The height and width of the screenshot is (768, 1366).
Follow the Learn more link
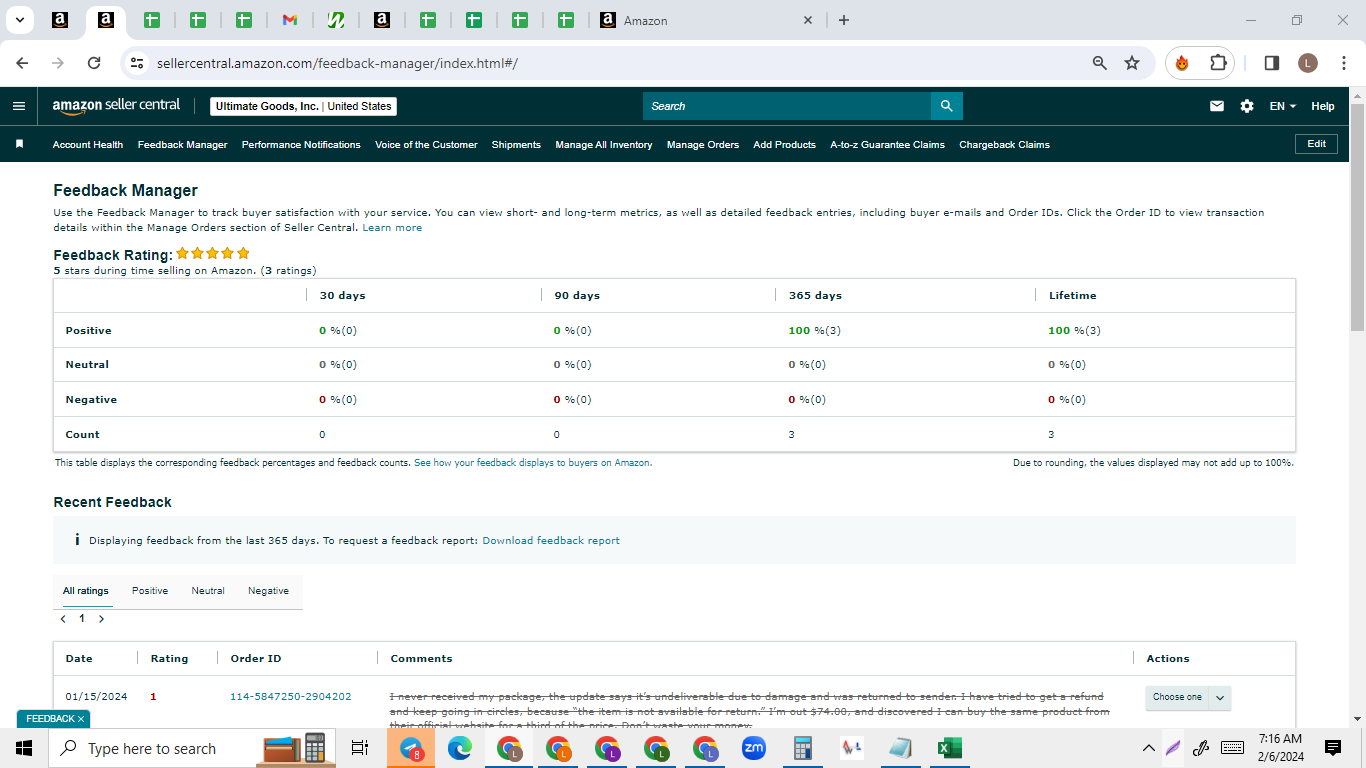(392, 227)
